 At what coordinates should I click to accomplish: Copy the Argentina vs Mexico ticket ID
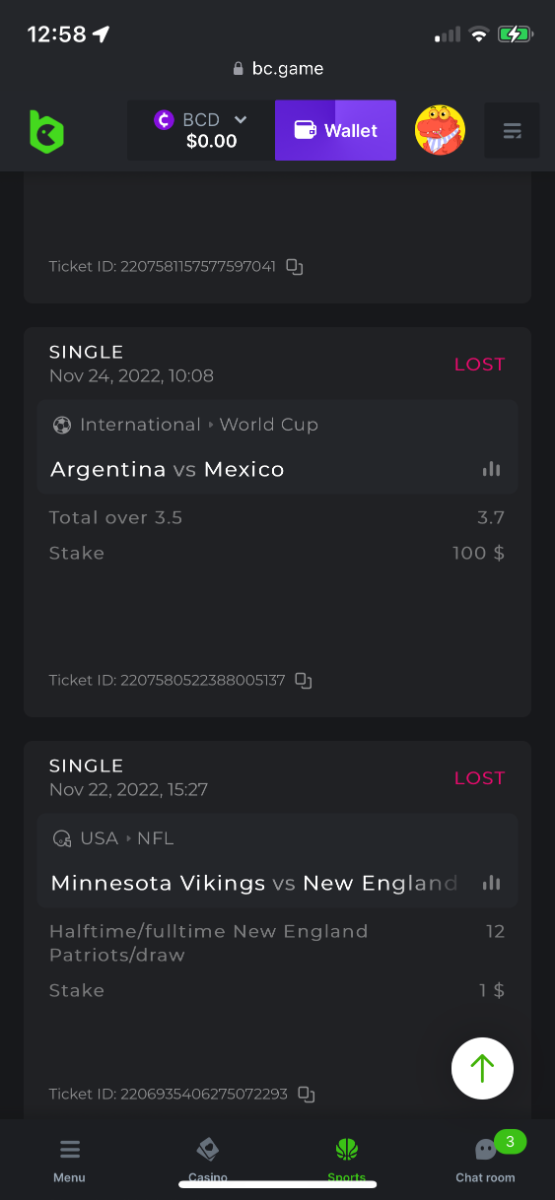[x=304, y=681]
